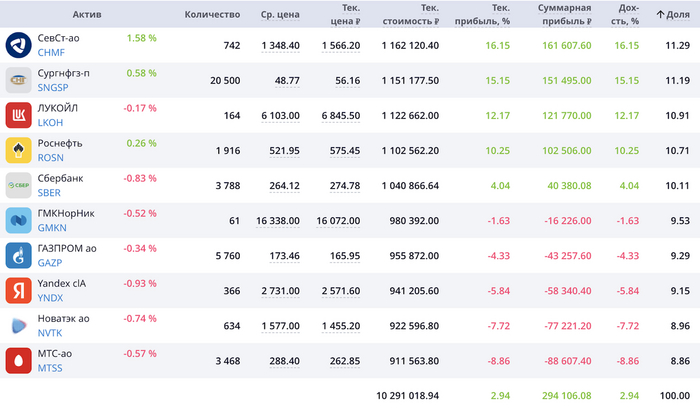Sort by Количество column header
This screenshot has height=411, width=700.
point(213,14)
